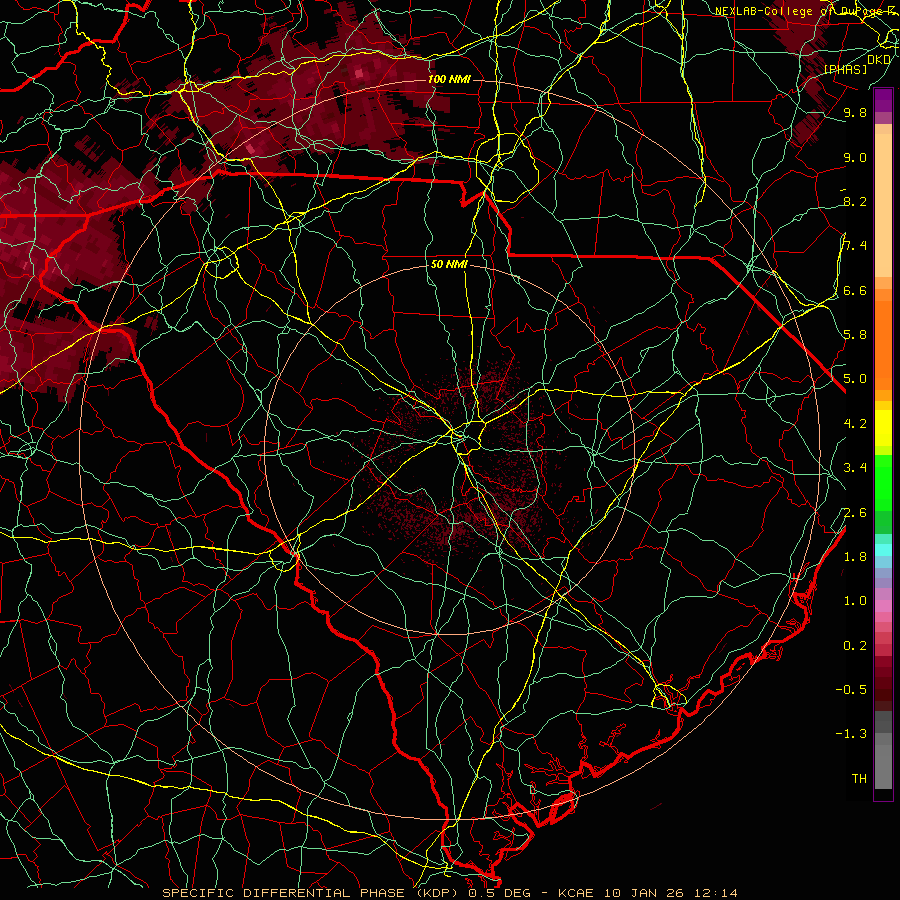Click the pale peach band of the color scale
The width and height of the screenshot is (900, 900).
click(883, 205)
